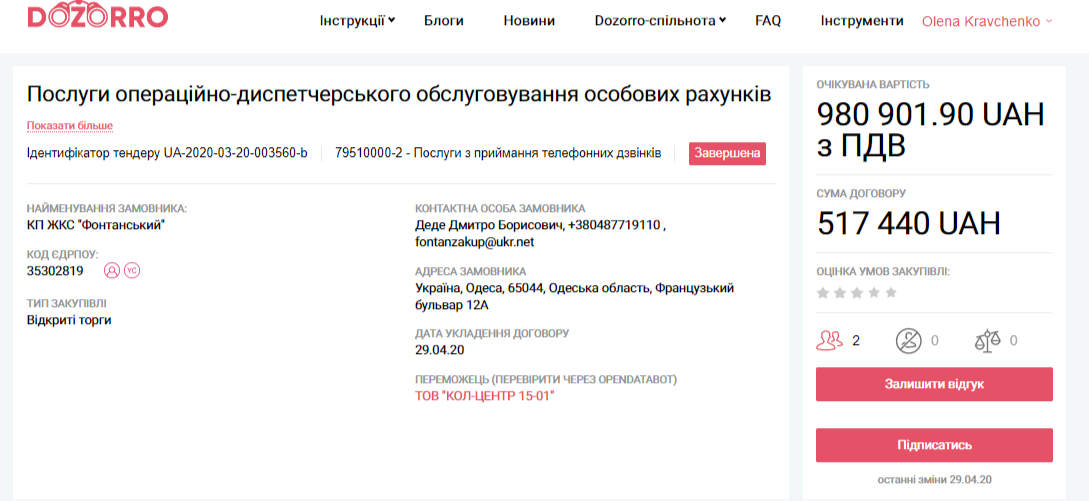Open the winner link ТОВ "КОЛ-ЦЕНТР 15-01"
1089x501 pixels.
(485, 396)
